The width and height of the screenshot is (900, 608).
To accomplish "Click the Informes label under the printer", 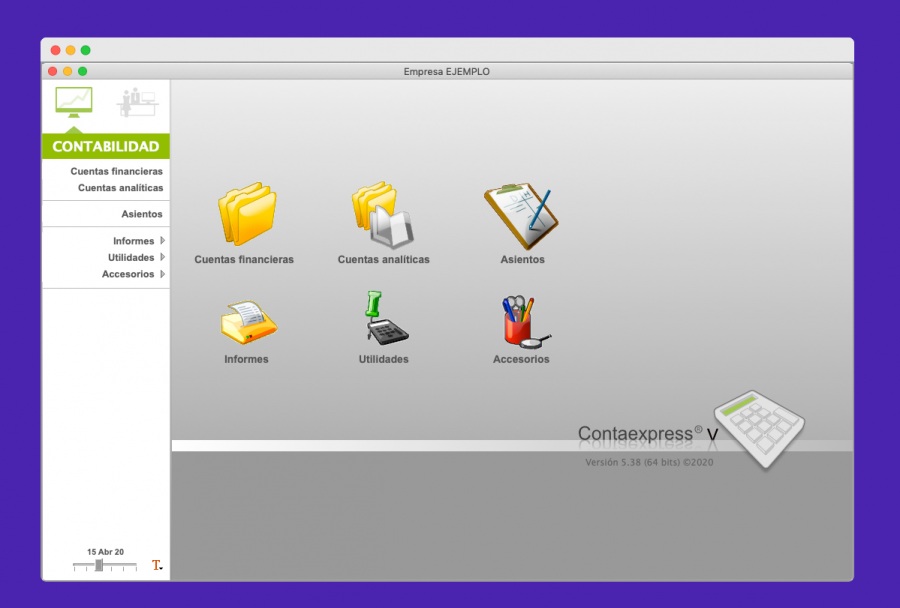I will 246,359.
